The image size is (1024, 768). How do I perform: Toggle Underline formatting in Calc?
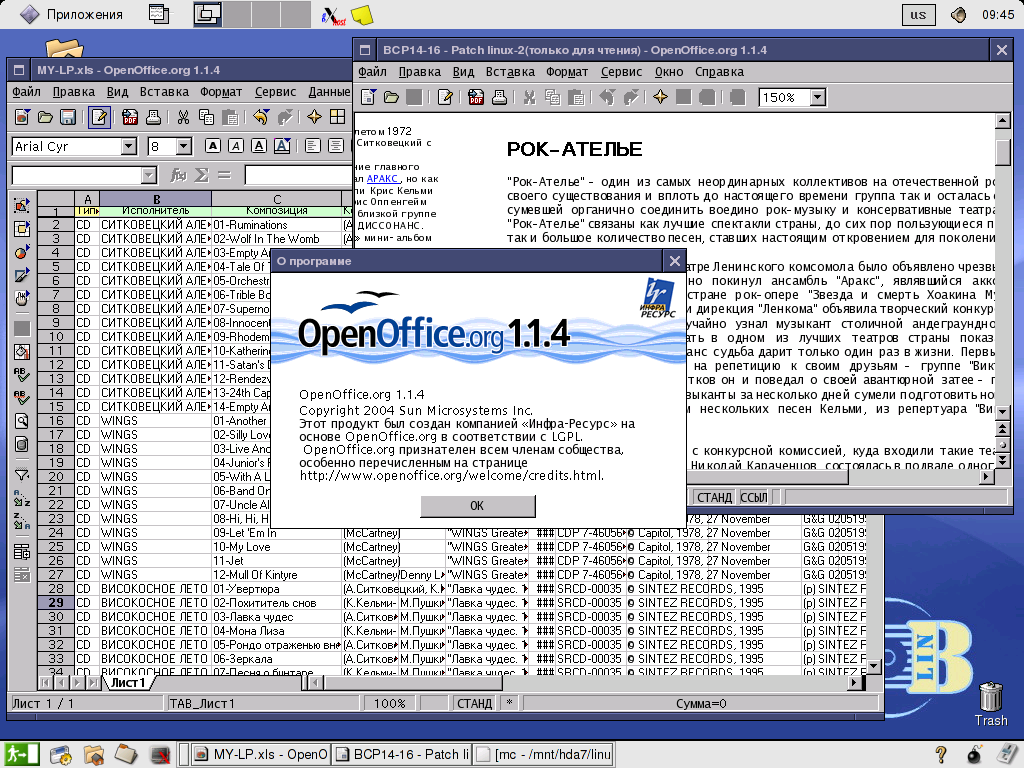[x=259, y=146]
